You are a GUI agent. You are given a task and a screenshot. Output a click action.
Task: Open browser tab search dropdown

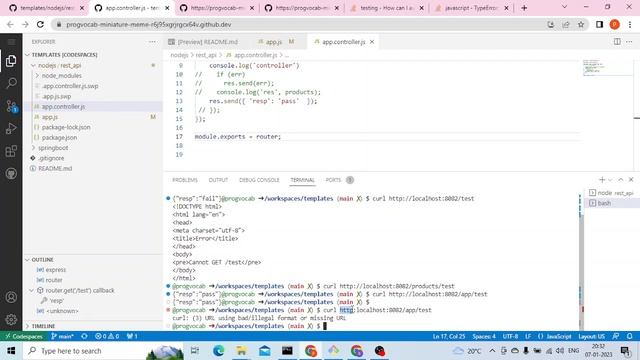[x=564, y=7]
